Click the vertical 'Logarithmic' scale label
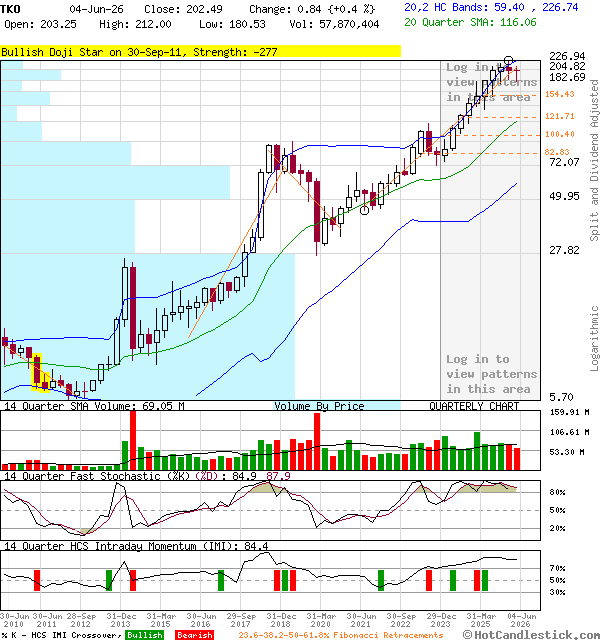This screenshot has width=600, height=640. [594, 338]
